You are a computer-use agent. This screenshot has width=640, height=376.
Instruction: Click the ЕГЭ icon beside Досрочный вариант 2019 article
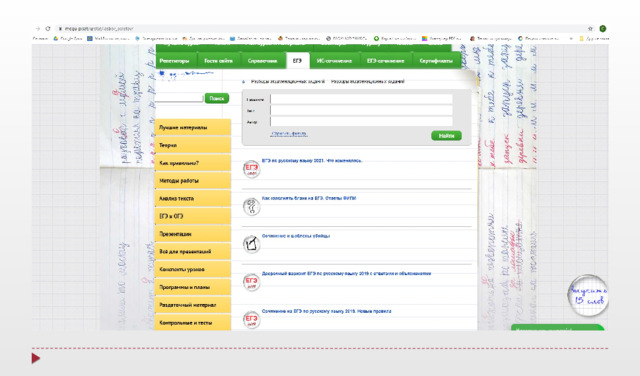pyautogui.click(x=251, y=282)
